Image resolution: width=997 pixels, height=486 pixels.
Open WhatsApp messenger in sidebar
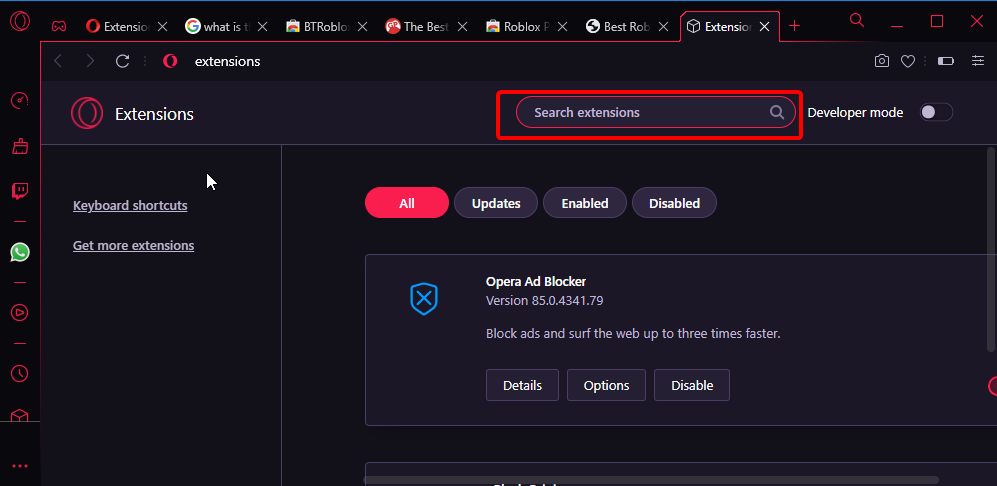20,253
